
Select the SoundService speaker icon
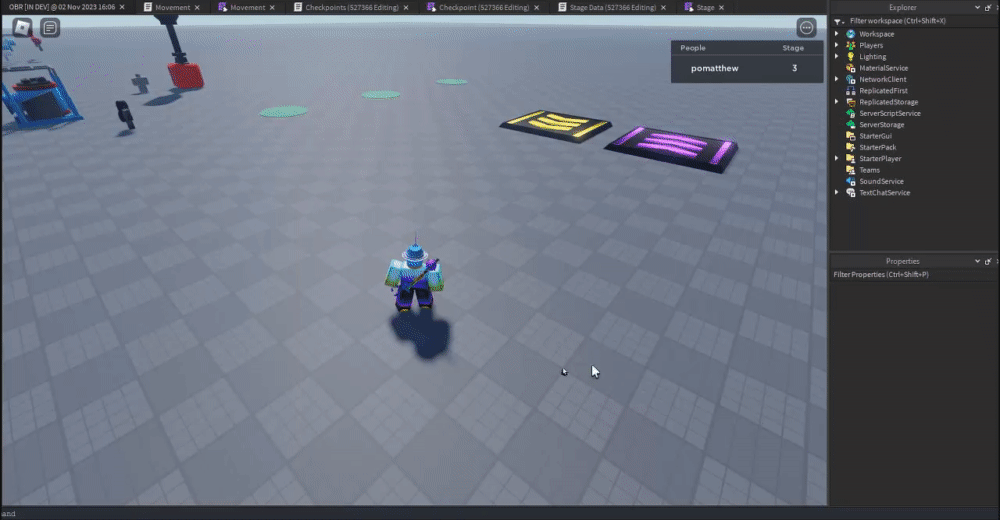(851, 181)
